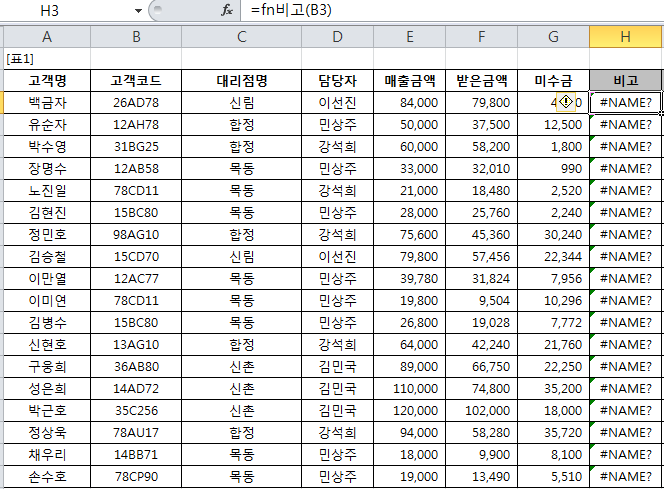Click the #NAME? cell in 손수호 row
664x489 pixels.
point(625,476)
